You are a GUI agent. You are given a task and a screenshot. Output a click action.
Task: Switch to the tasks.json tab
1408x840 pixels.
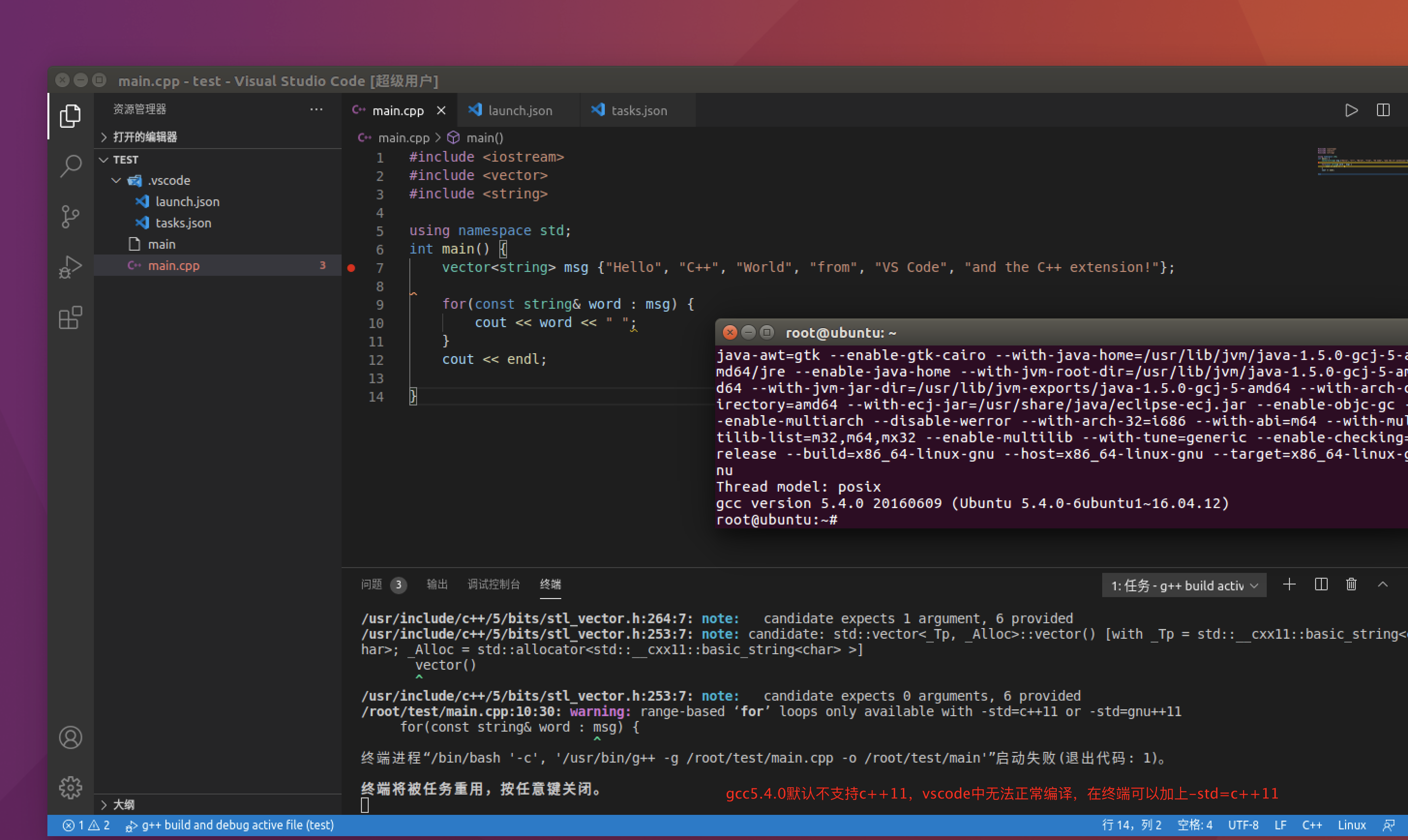(638, 110)
